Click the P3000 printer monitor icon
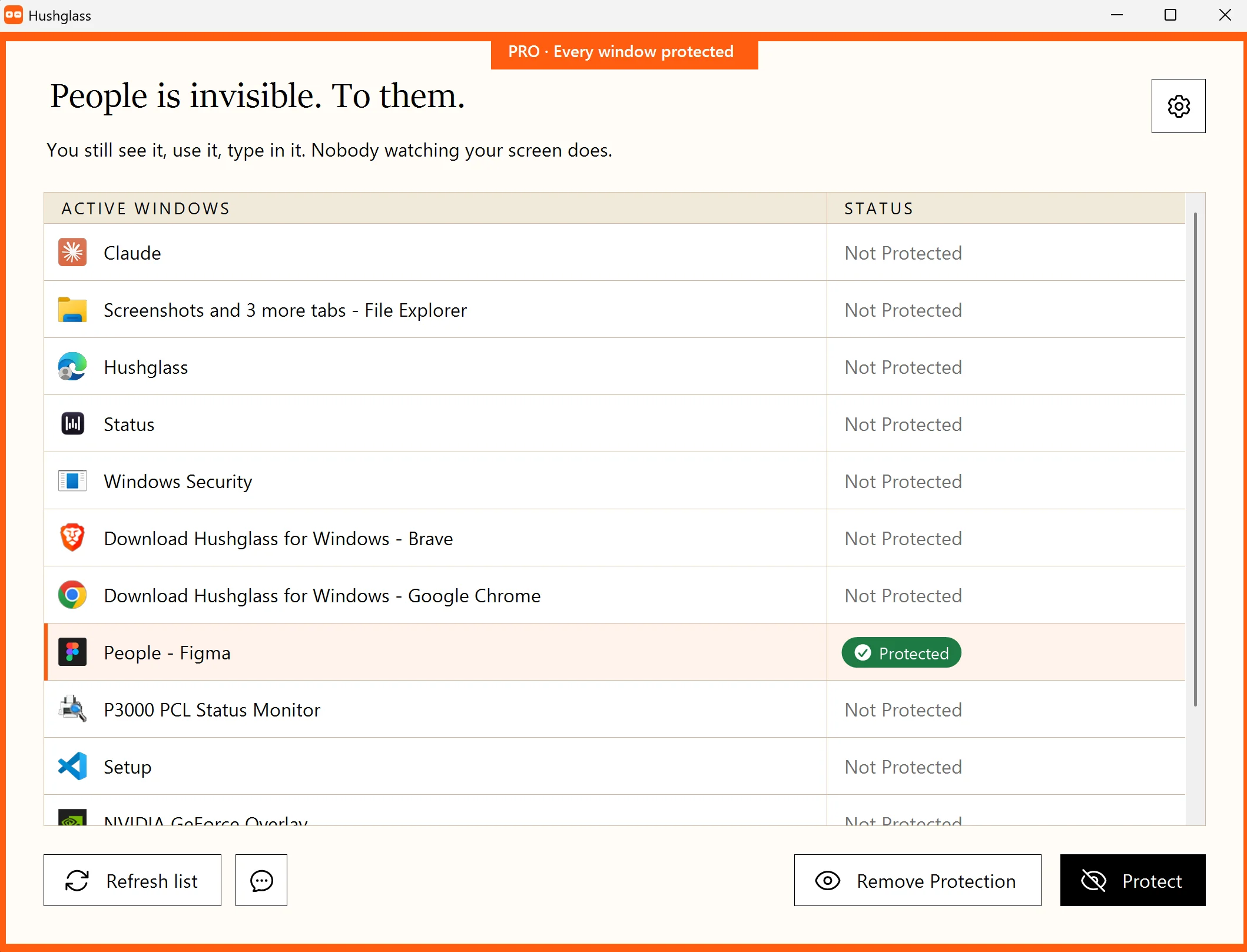This screenshot has height=952, width=1247. (x=72, y=709)
